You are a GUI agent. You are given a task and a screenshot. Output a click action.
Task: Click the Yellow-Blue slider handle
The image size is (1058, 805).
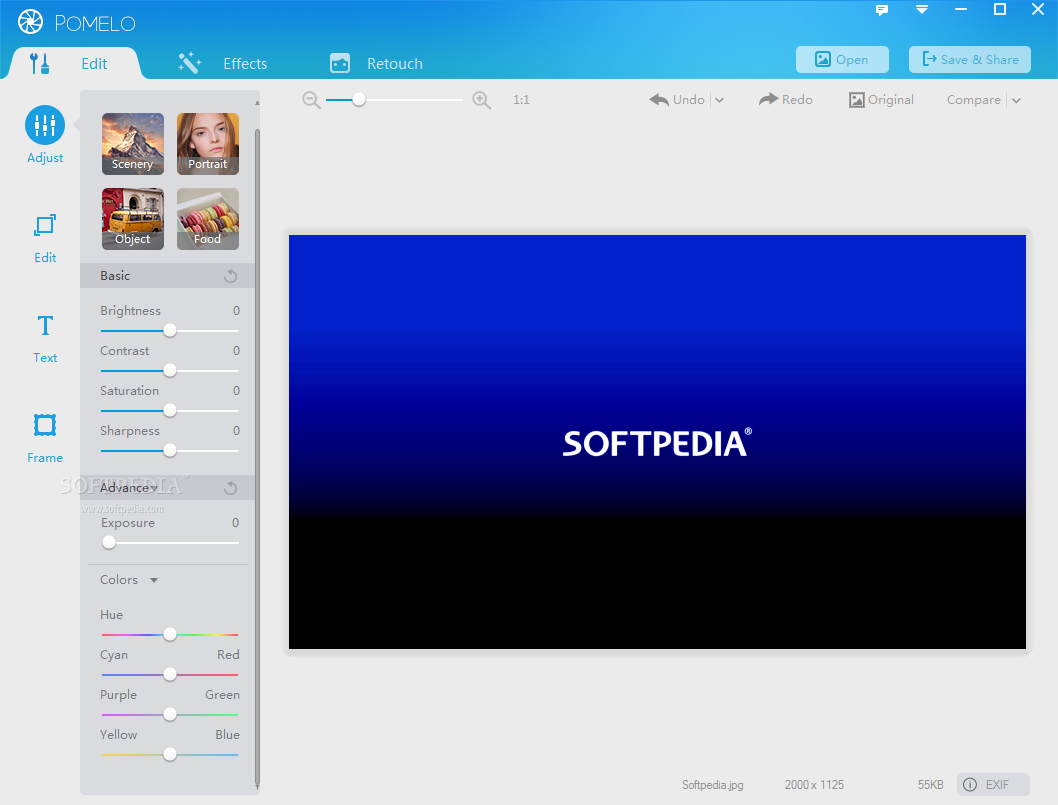pyautogui.click(x=170, y=754)
